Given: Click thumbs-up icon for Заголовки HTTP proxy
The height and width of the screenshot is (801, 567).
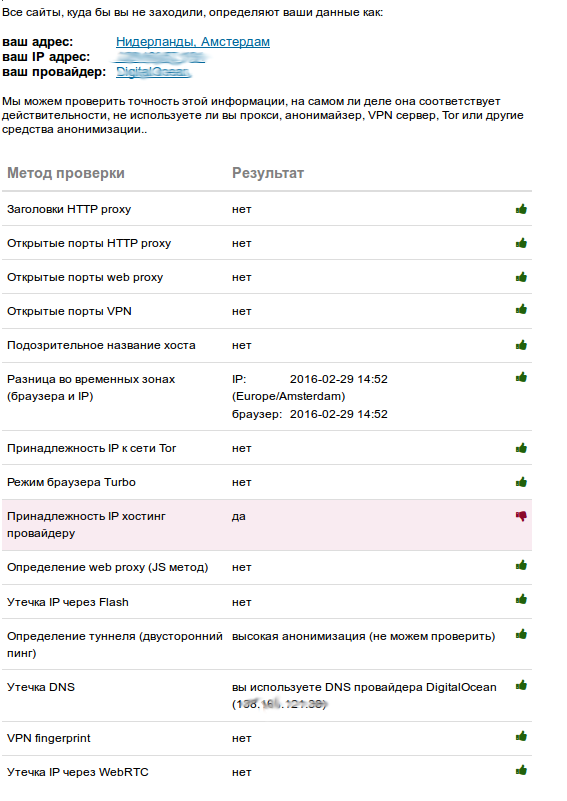Looking at the screenshot, I should (x=521, y=209).
